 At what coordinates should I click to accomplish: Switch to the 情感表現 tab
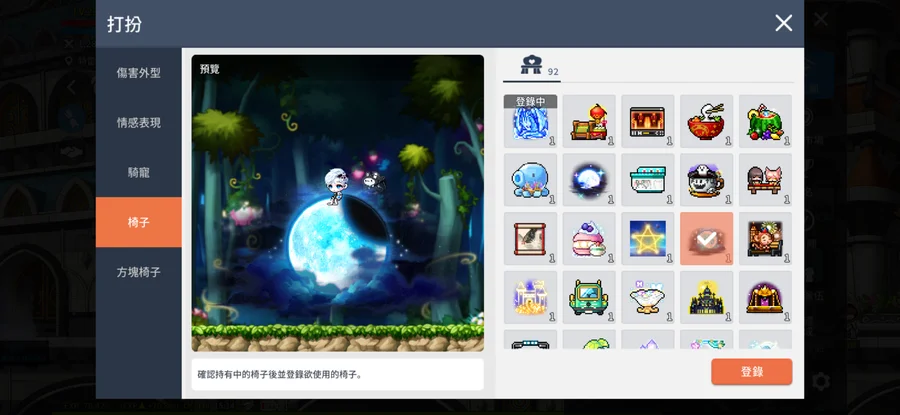click(x=138, y=122)
